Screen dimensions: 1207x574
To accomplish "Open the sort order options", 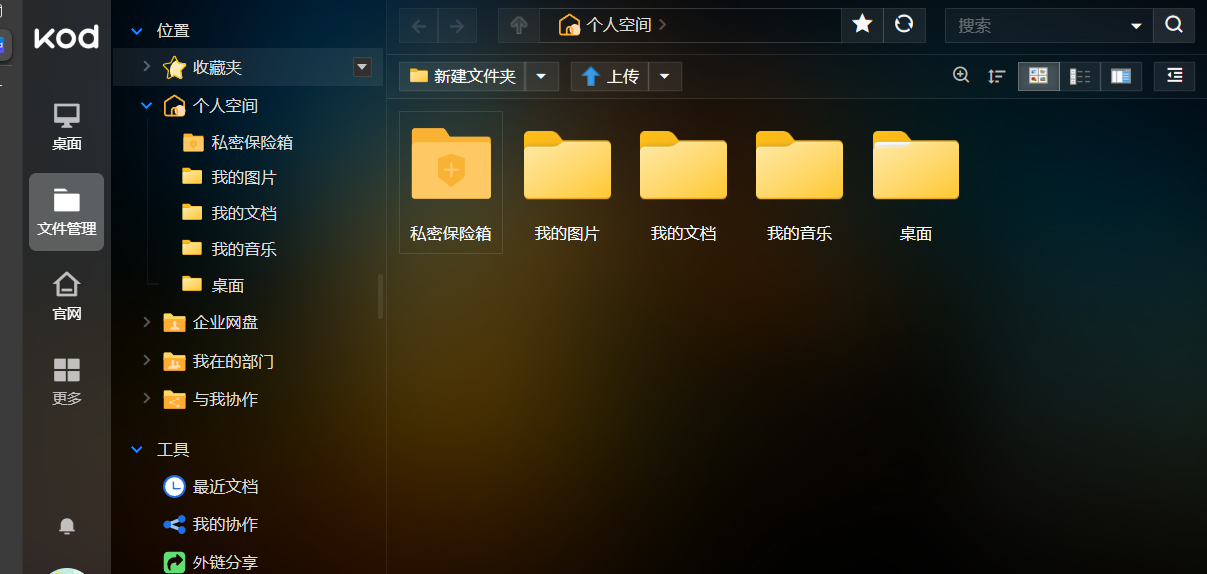I will click(997, 76).
